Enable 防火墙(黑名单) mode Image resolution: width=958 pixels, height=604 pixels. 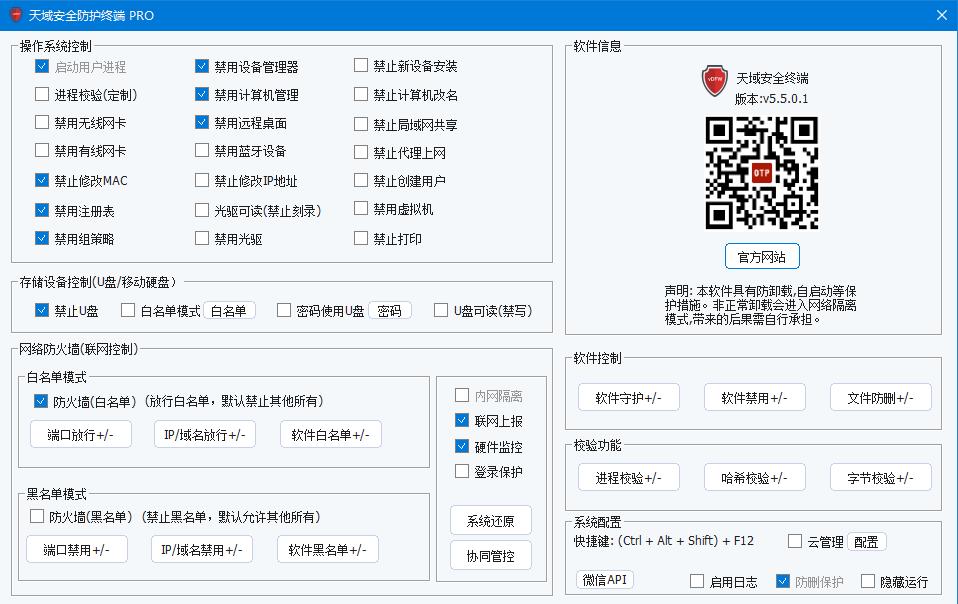point(37,517)
